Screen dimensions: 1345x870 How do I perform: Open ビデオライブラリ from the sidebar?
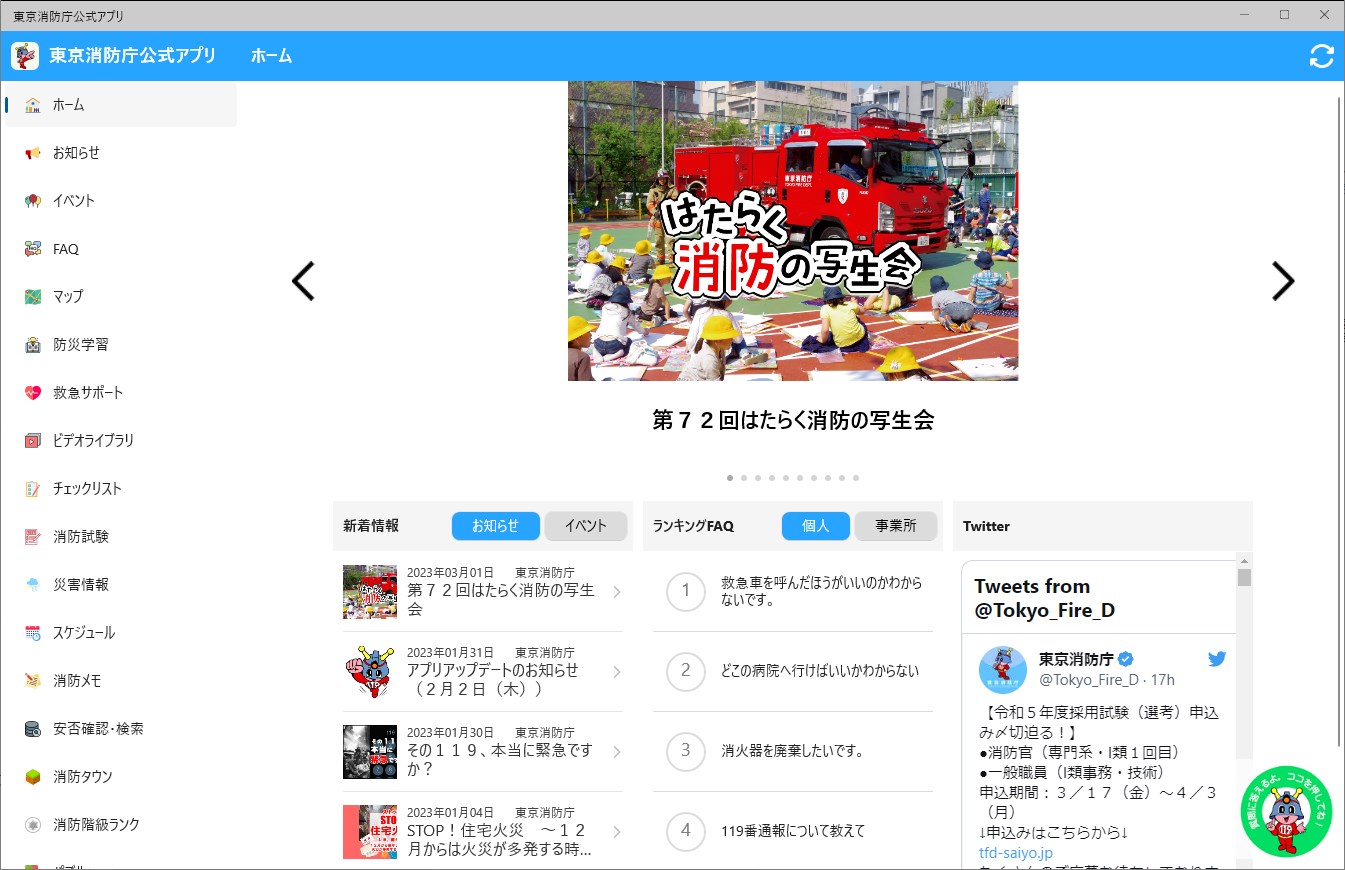(120, 441)
